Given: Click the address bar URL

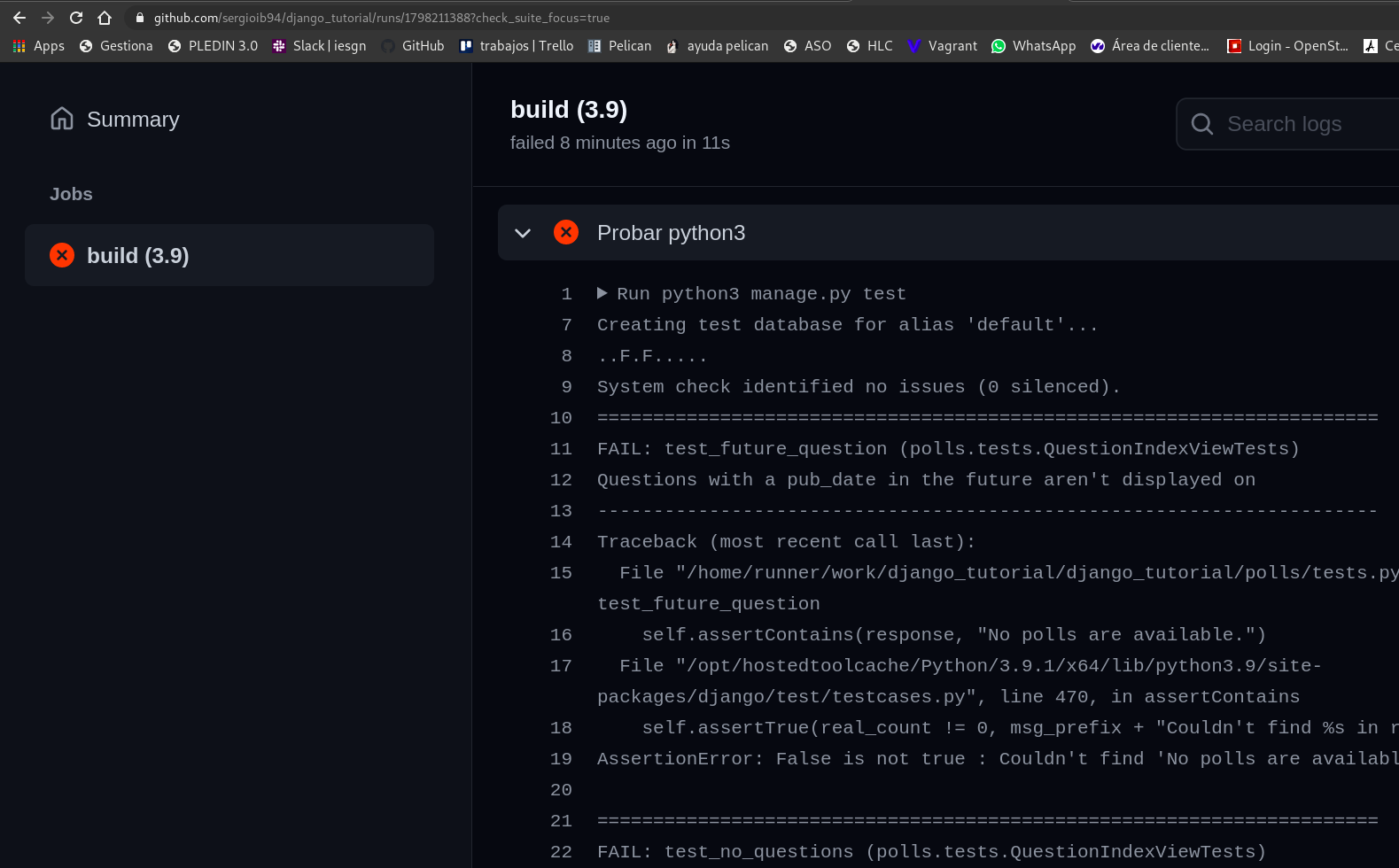Looking at the screenshot, I should point(381,18).
